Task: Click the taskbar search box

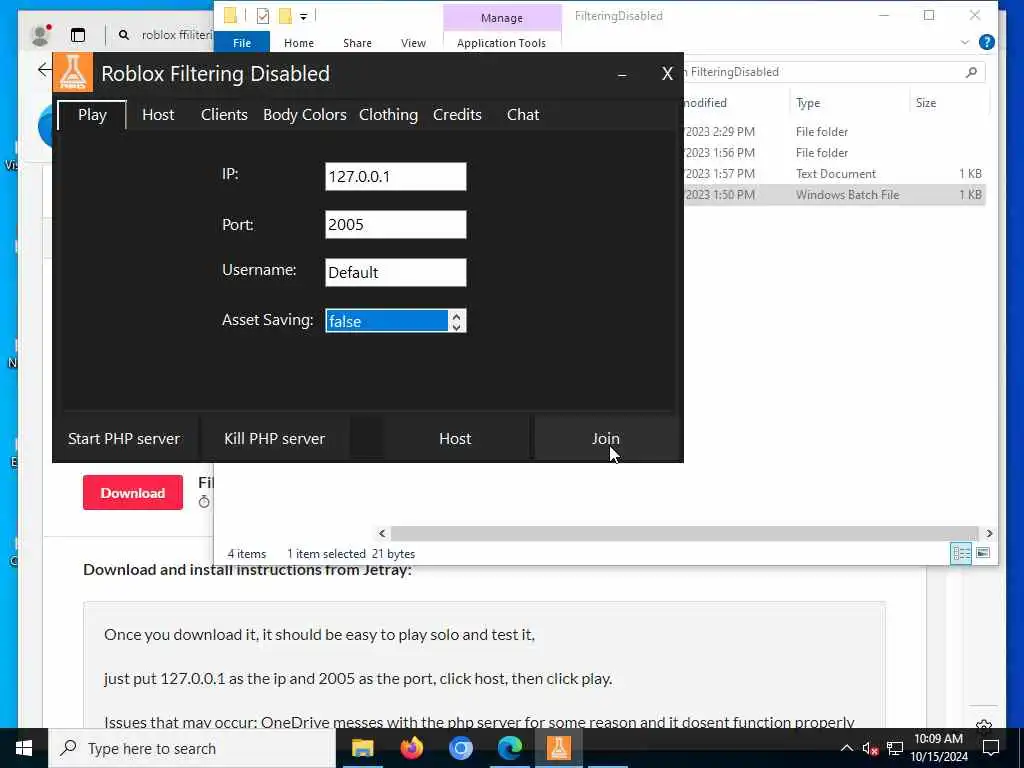Action: (x=191, y=748)
